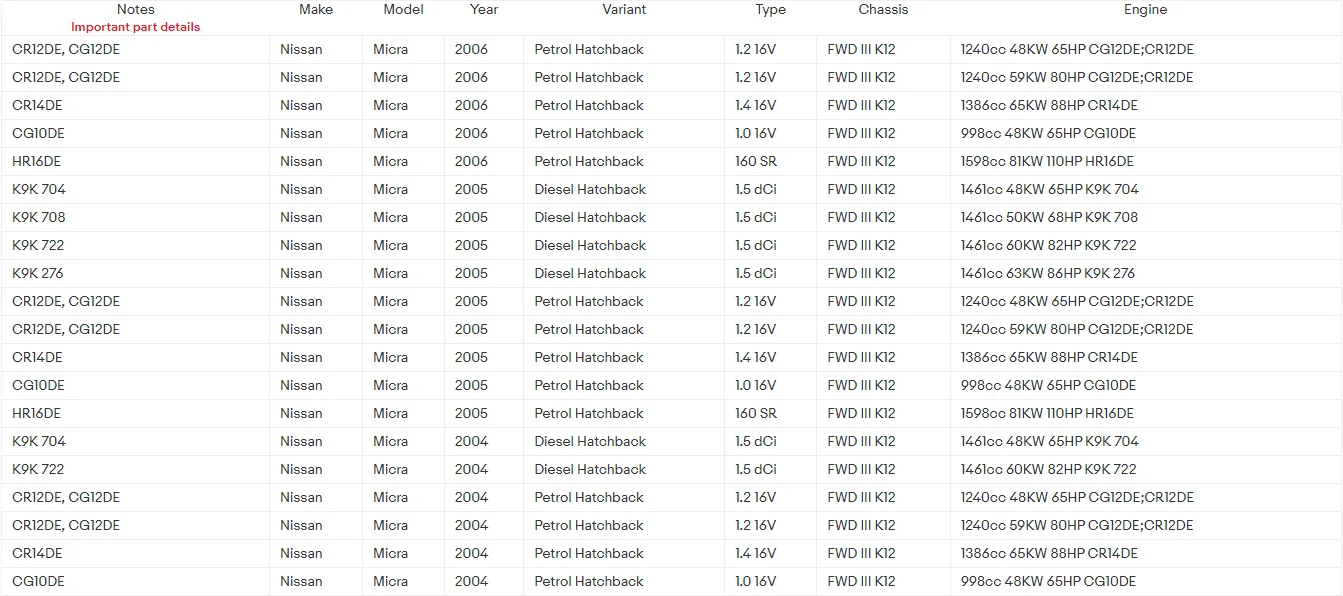This screenshot has height=596, width=1343.
Task: Click the Chassis column header
Action: [883, 9]
